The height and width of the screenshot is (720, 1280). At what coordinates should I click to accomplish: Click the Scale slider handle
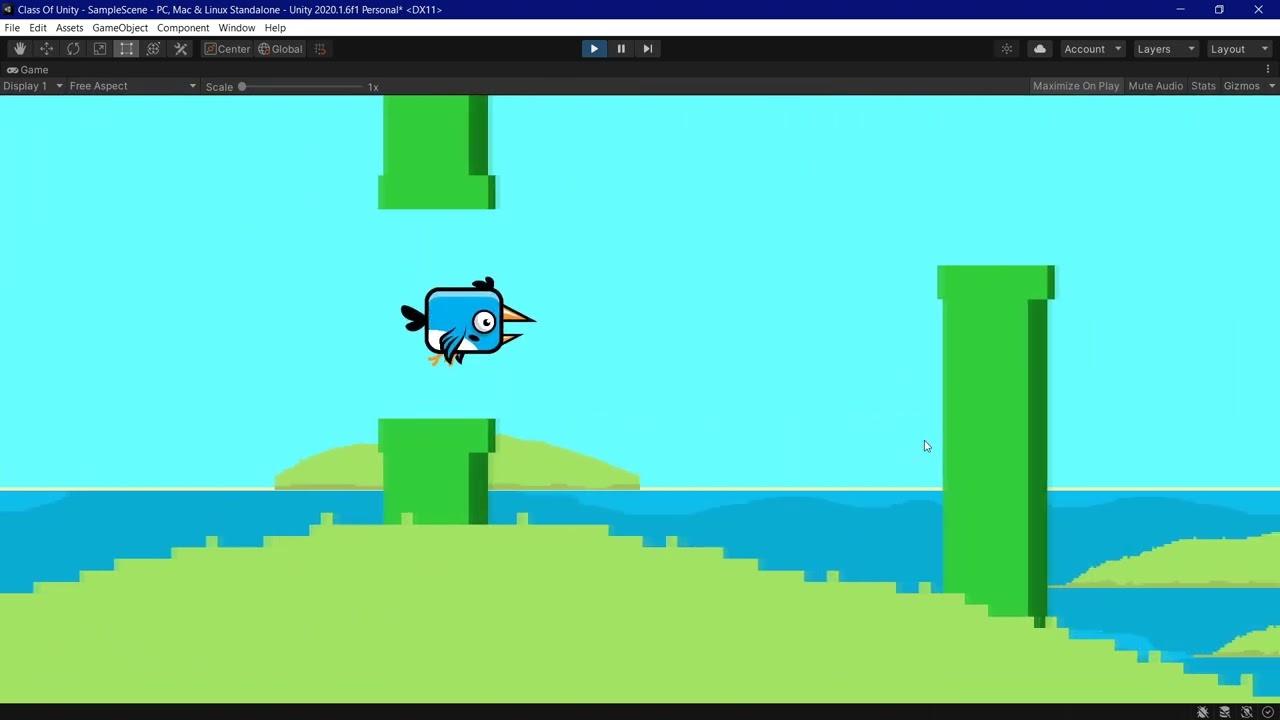pyautogui.click(x=242, y=87)
